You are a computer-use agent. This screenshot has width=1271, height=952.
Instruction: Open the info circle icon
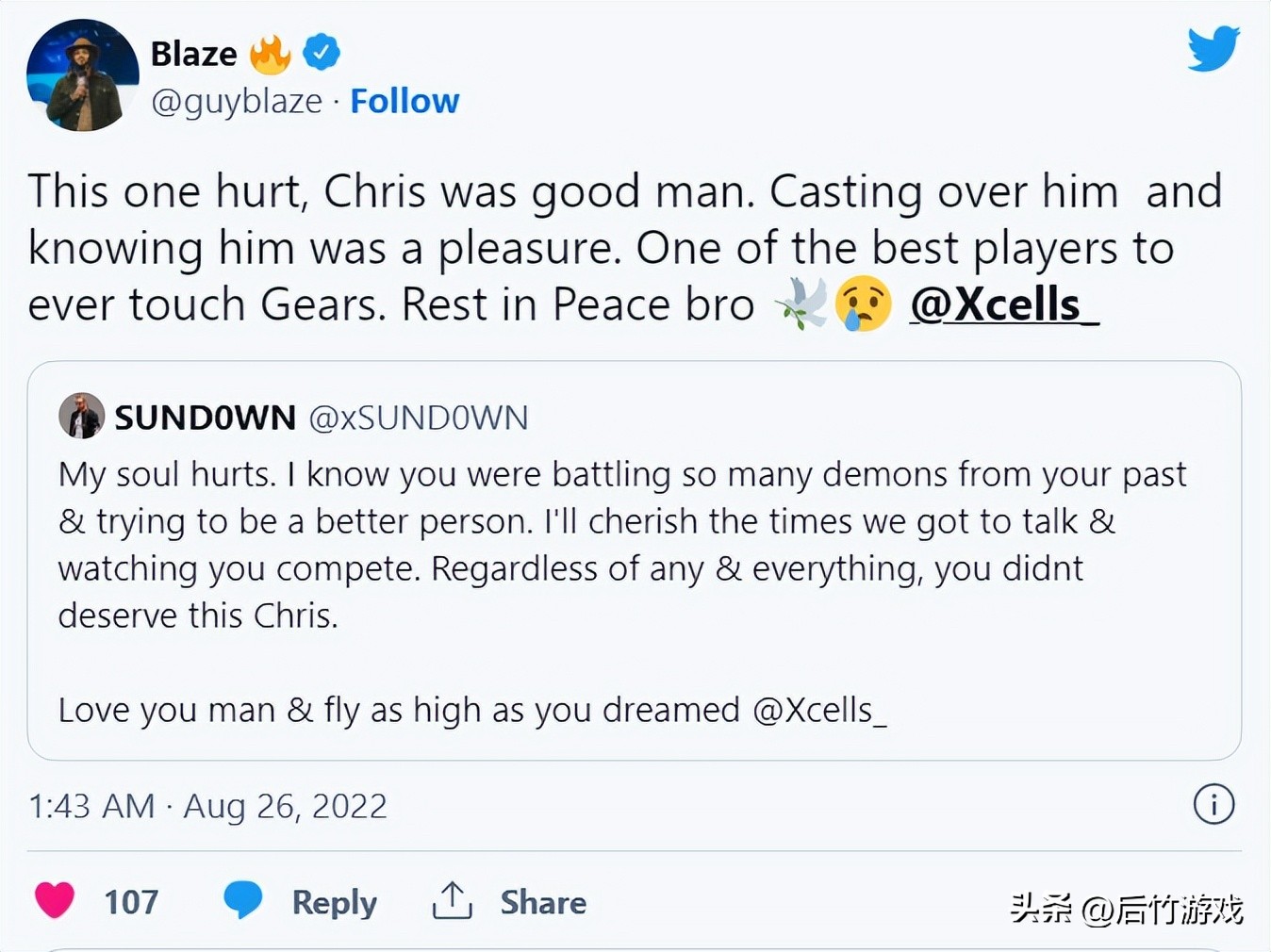pyautogui.click(x=1214, y=805)
